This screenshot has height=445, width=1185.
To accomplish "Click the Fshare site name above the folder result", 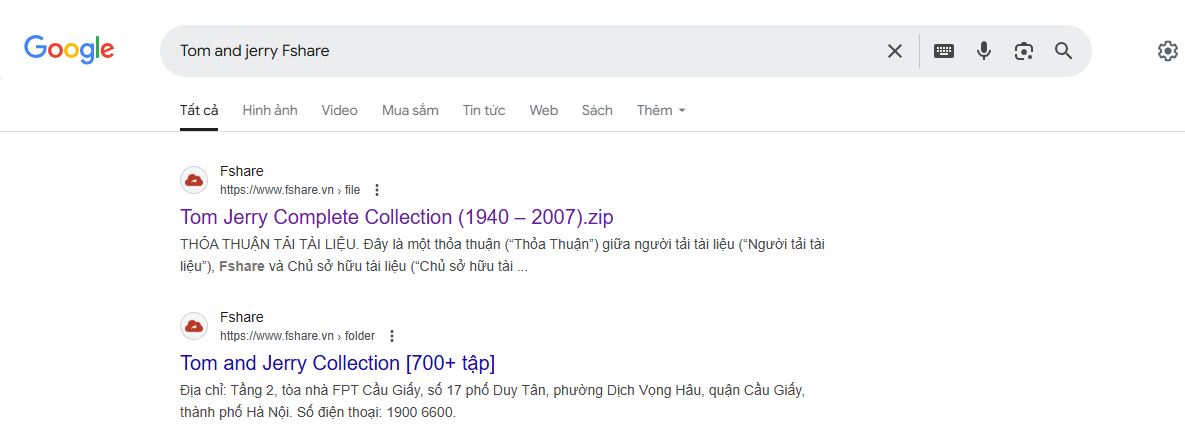I will click(x=241, y=317).
